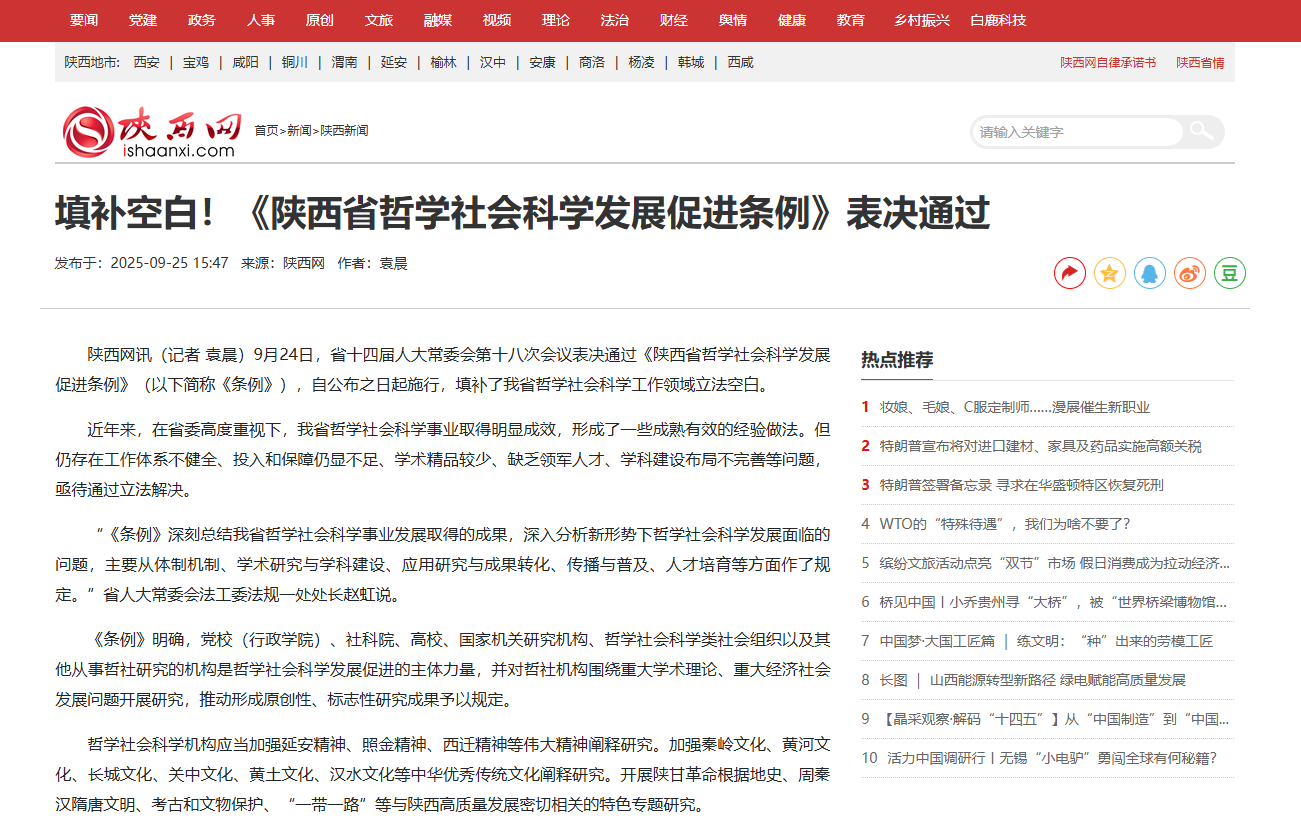Open the 白鹿科技 nav item
This screenshot has height=820, width=1301.
point(998,20)
